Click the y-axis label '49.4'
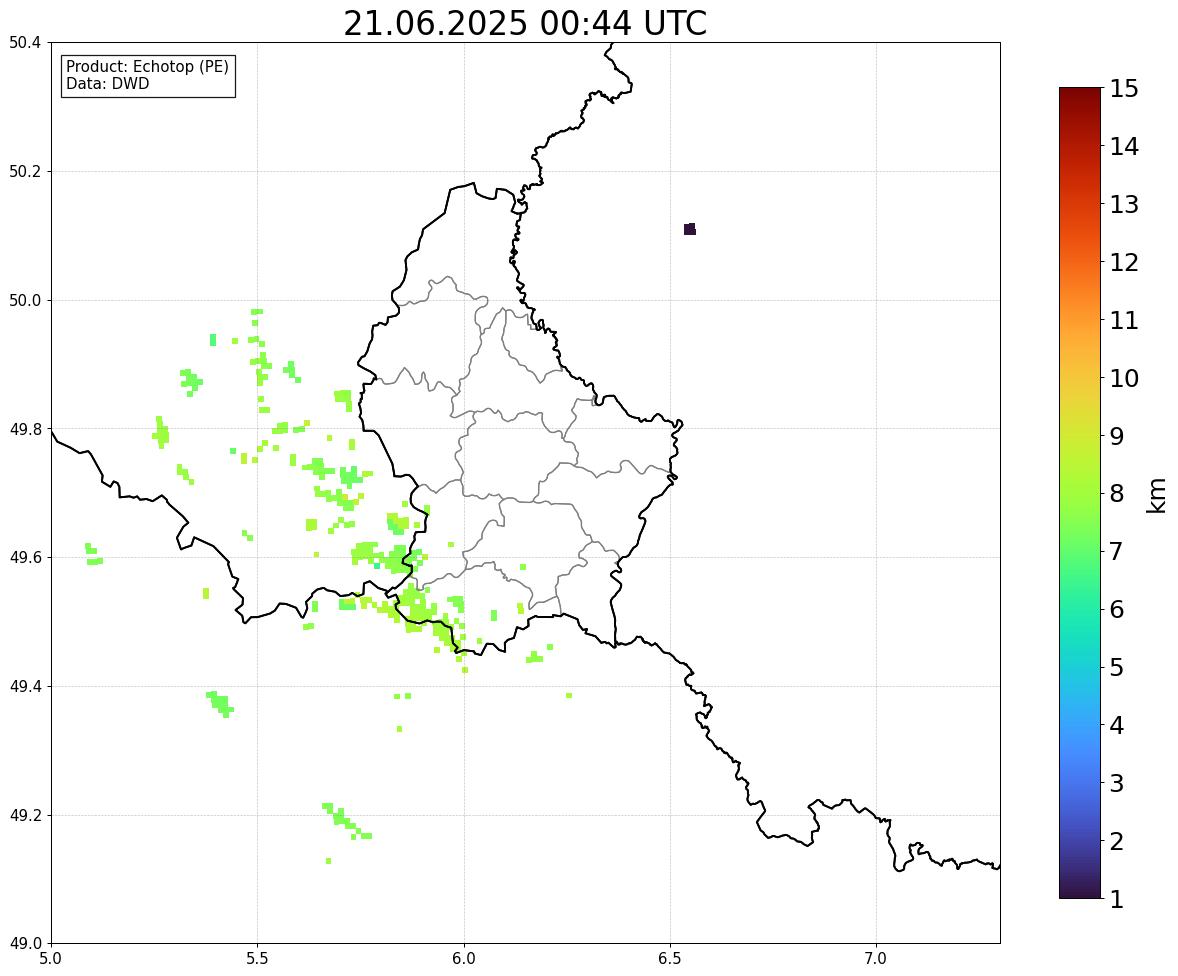The image size is (1178, 976). 24,686
